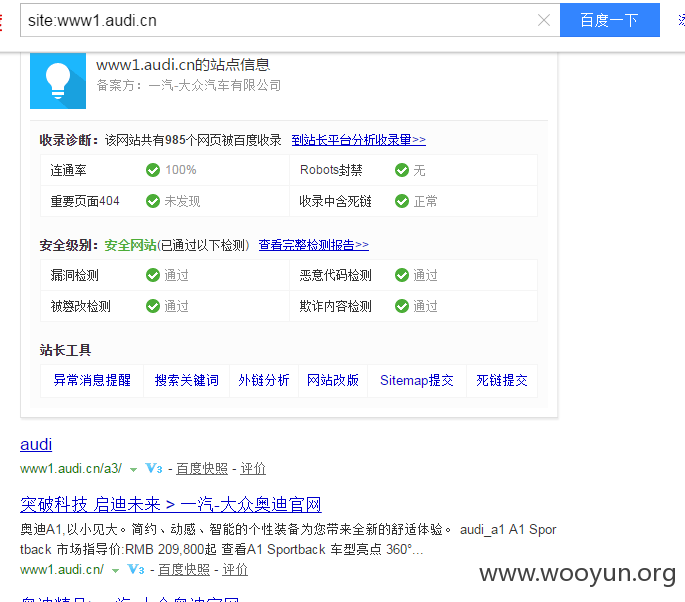Open the audi search result title

[36, 444]
